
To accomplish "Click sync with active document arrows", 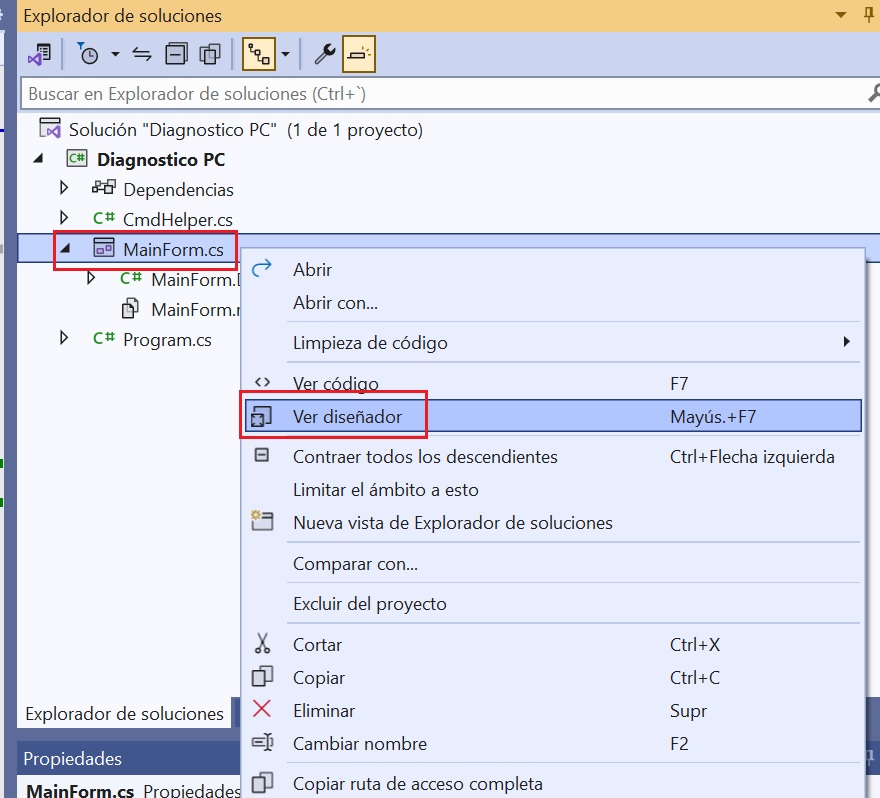I will pyautogui.click(x=142, y=54).
